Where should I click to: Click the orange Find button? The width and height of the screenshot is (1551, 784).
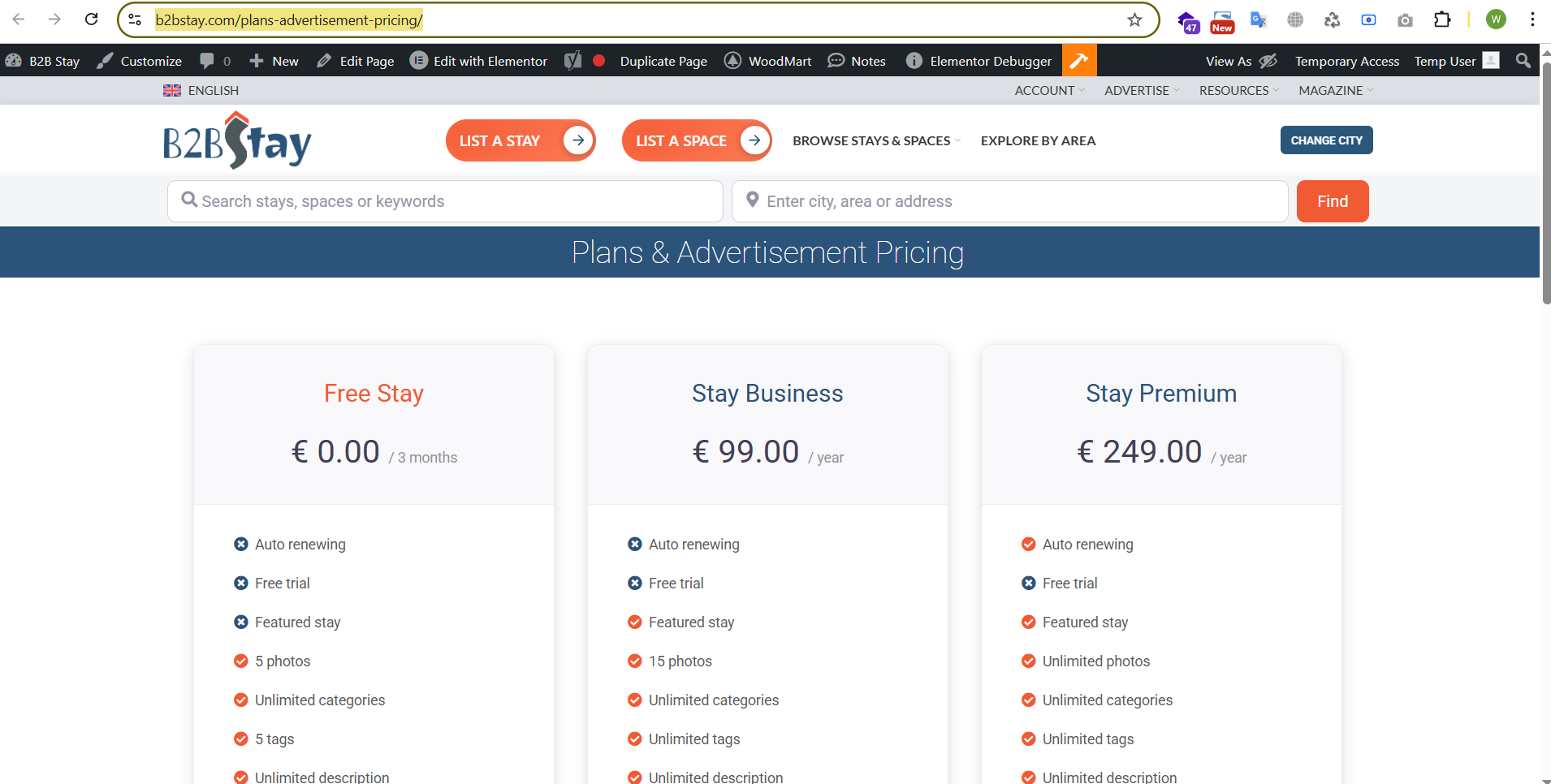click(1332, 201)
